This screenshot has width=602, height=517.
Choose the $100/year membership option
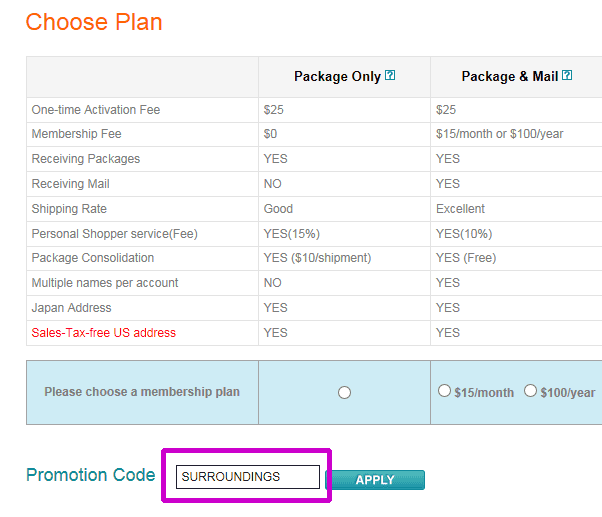click(530, 391)
